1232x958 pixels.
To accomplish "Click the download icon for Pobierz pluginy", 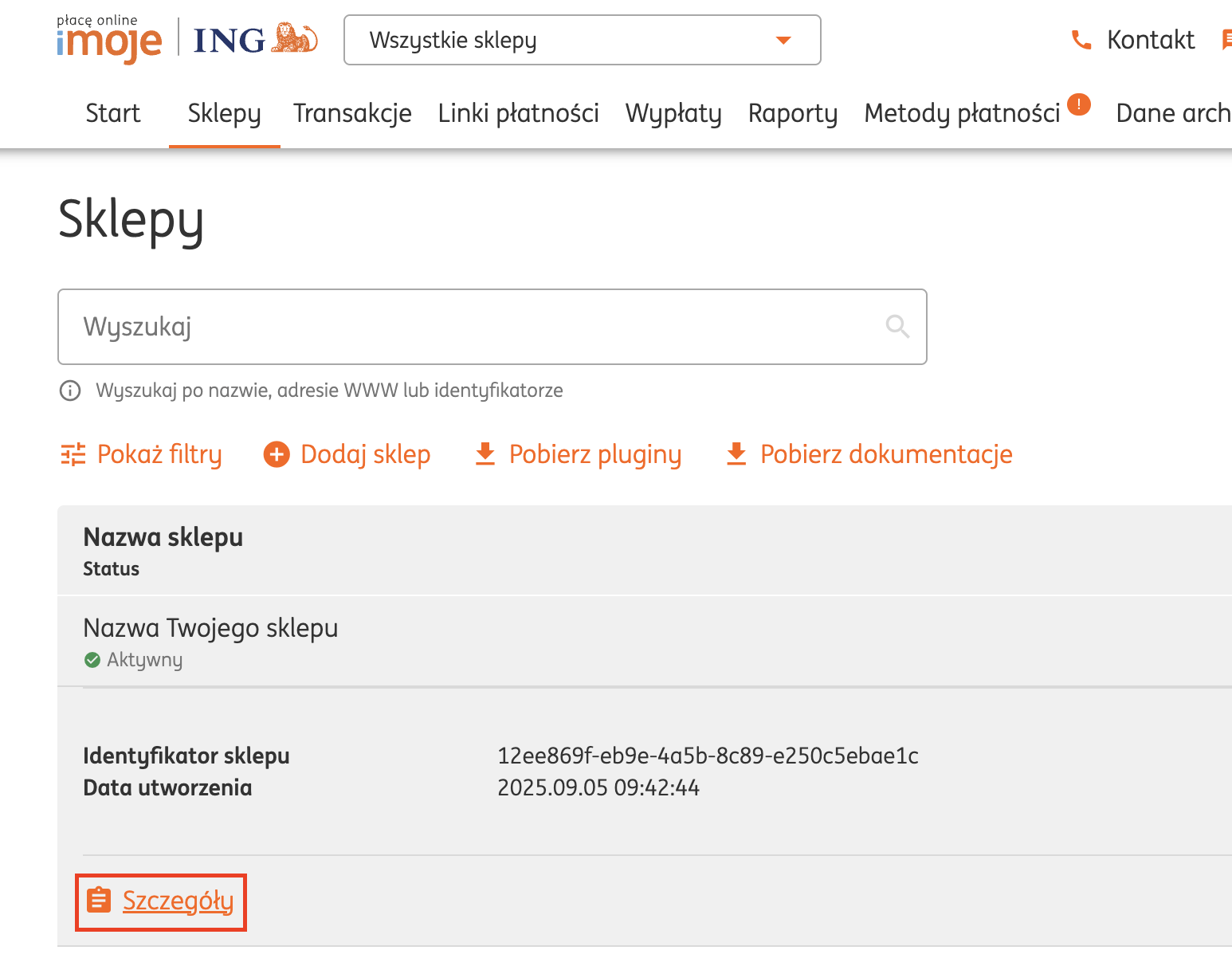I will pyautogui.click(x=485, y=453).
